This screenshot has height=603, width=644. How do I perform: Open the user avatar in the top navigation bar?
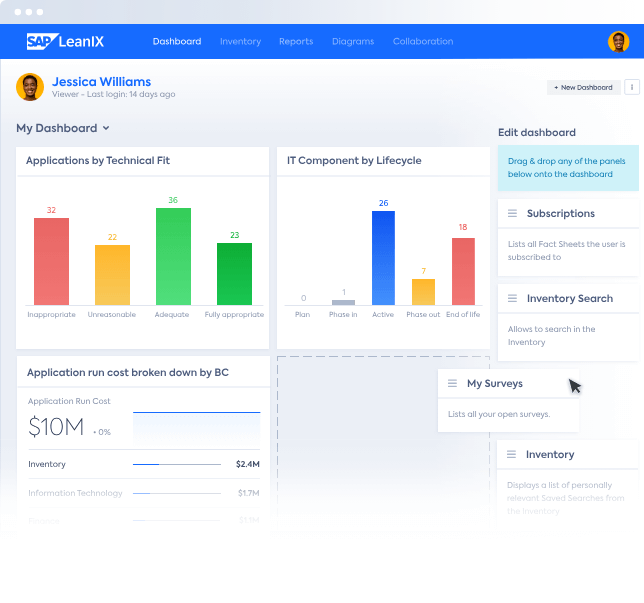[x=618, y=42]
